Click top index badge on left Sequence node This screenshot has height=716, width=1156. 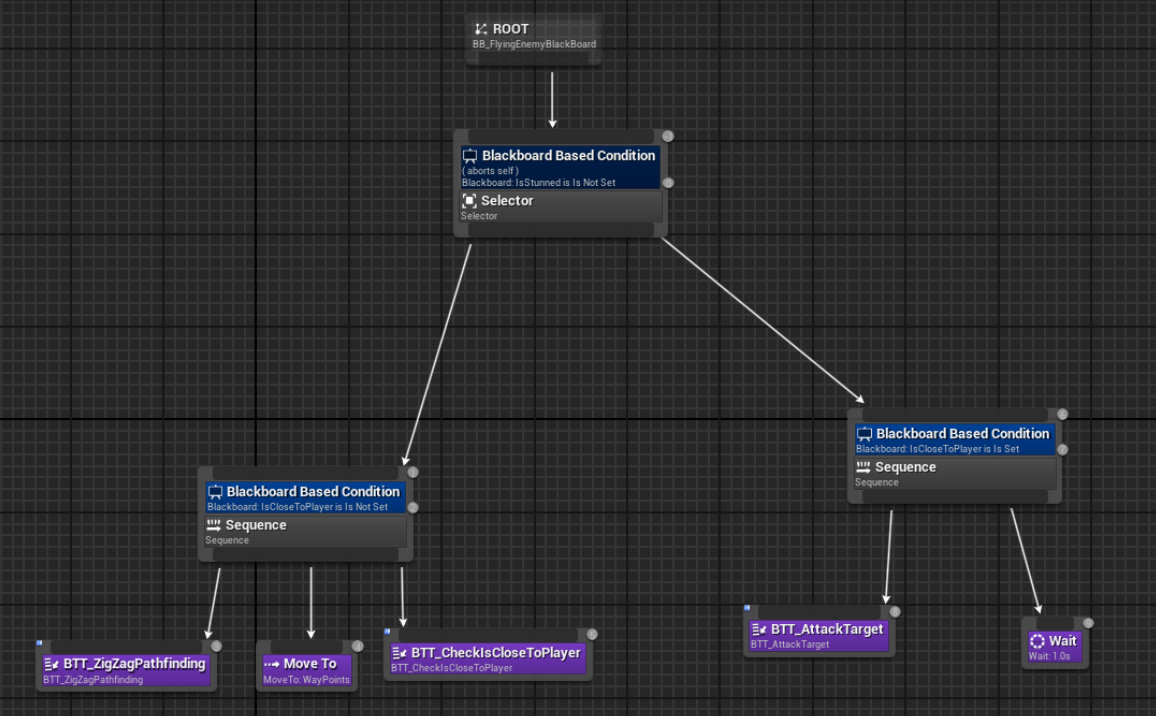(413, 472)
